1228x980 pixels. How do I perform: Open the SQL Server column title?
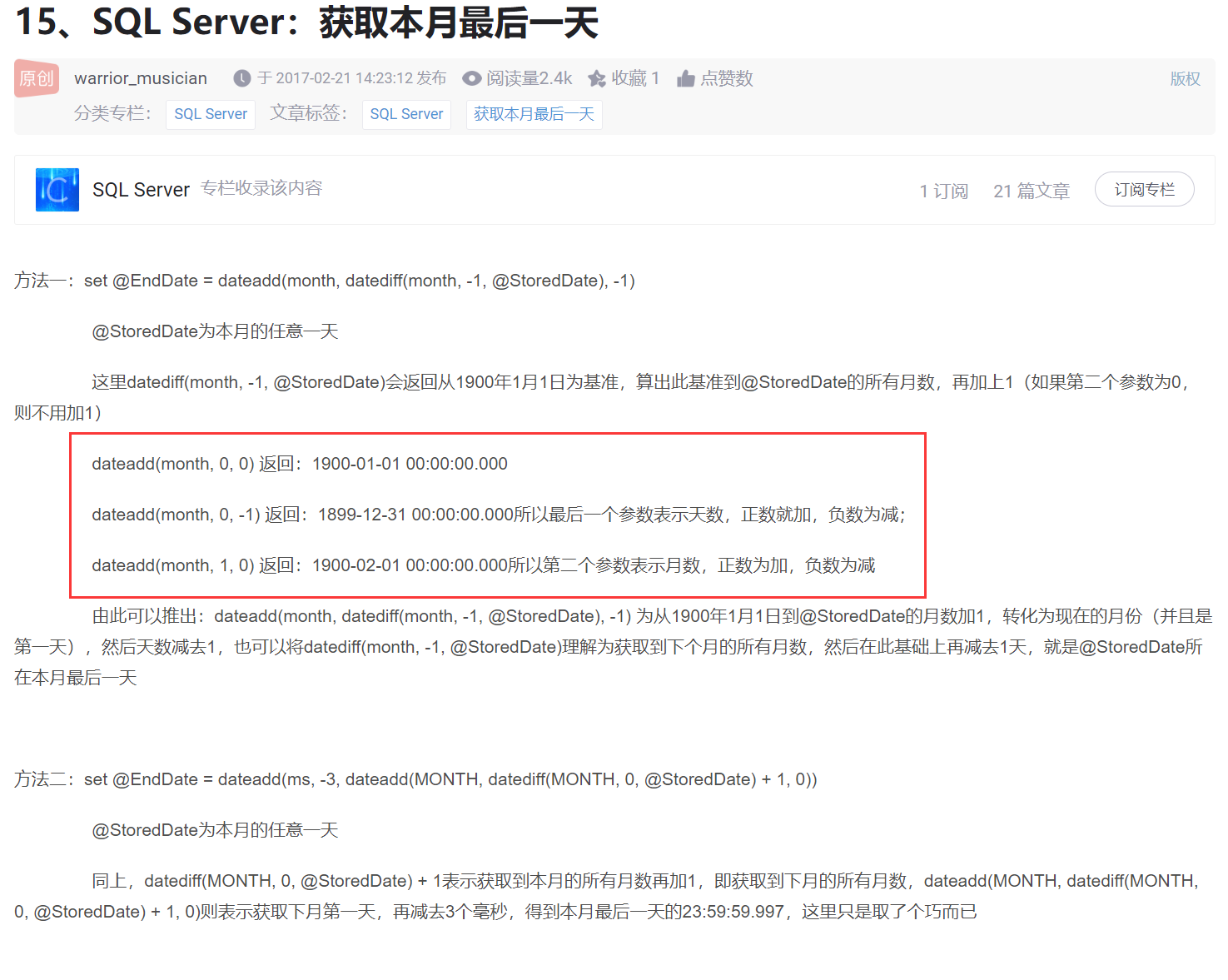click(x=141, y=190)
